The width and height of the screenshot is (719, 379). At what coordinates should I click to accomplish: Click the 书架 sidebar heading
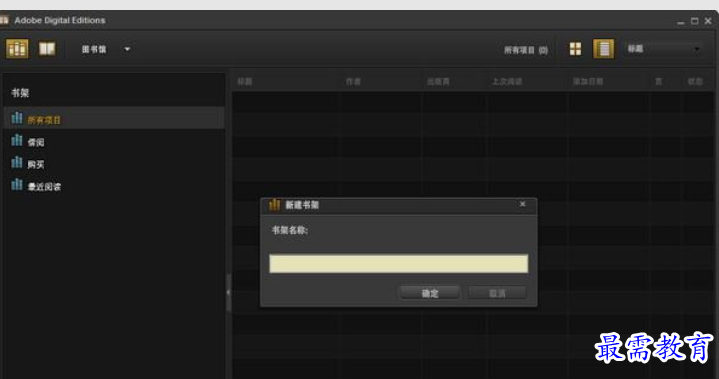(20, 93)
